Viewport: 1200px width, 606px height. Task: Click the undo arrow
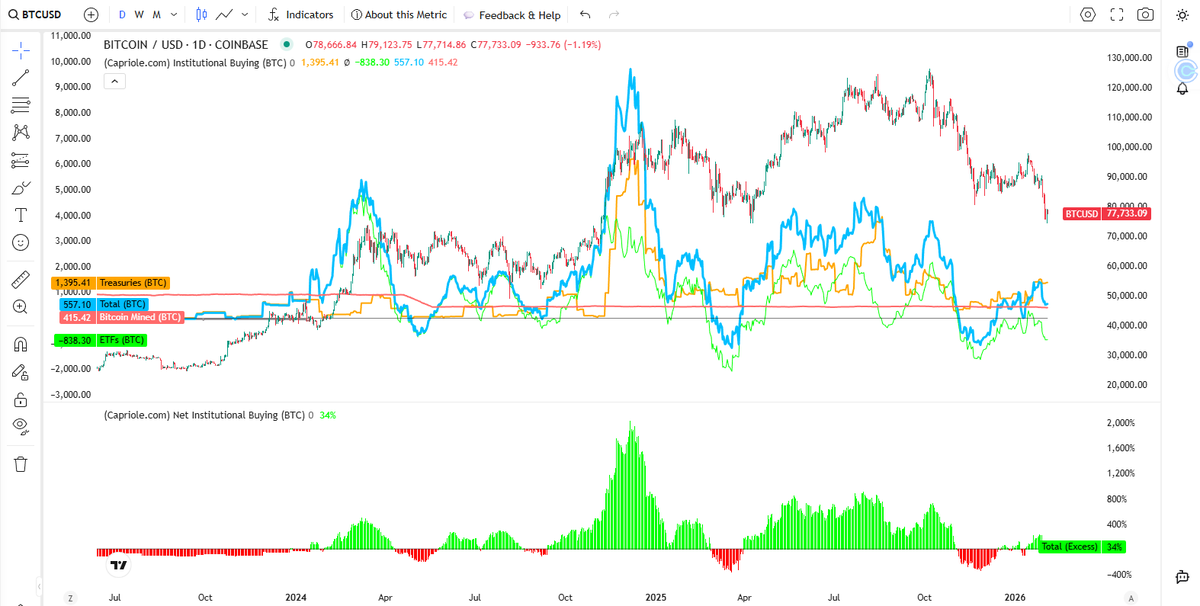(585, 15)
